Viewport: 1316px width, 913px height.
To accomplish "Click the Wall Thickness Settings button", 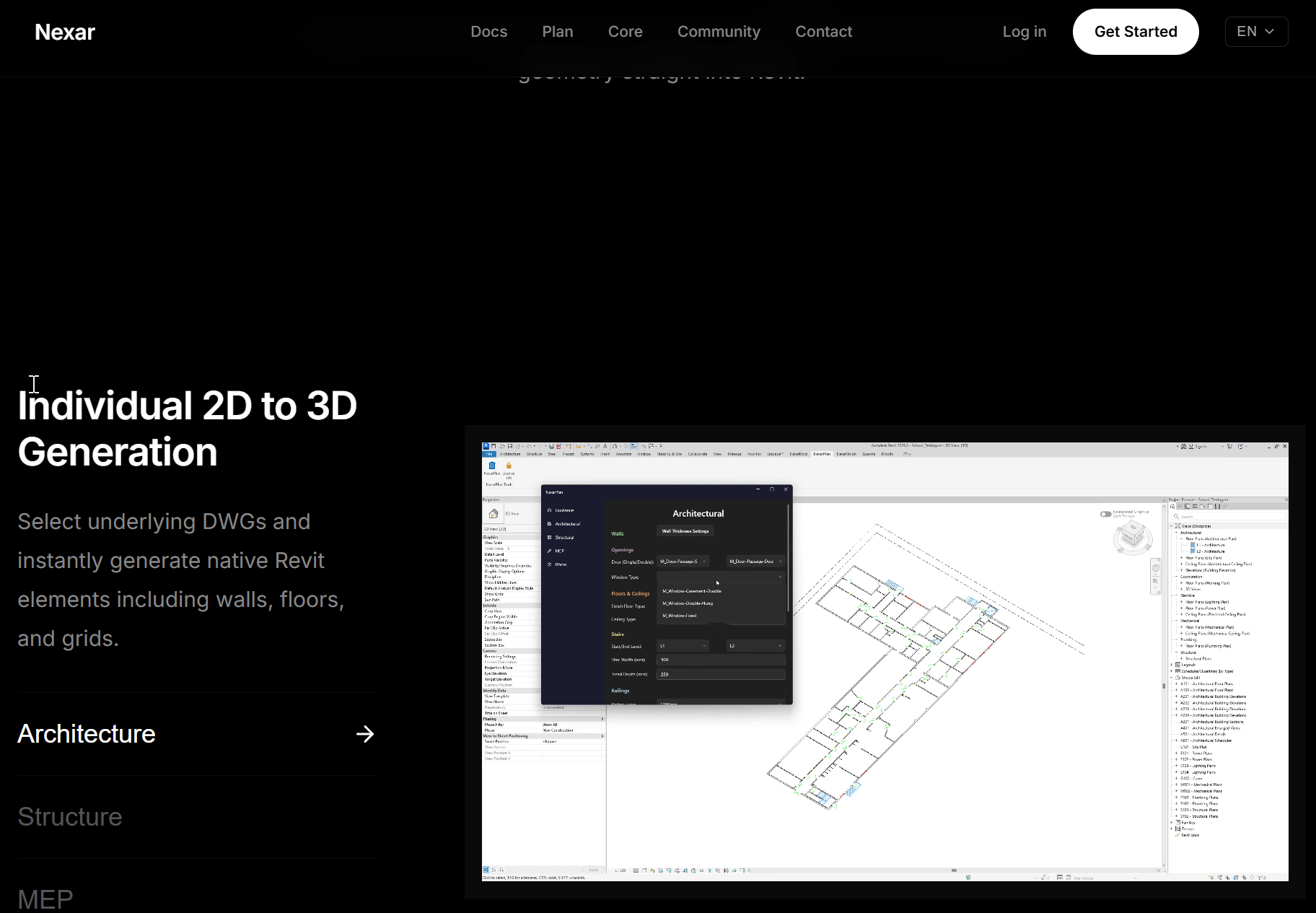I will click(x=685, y=531).
